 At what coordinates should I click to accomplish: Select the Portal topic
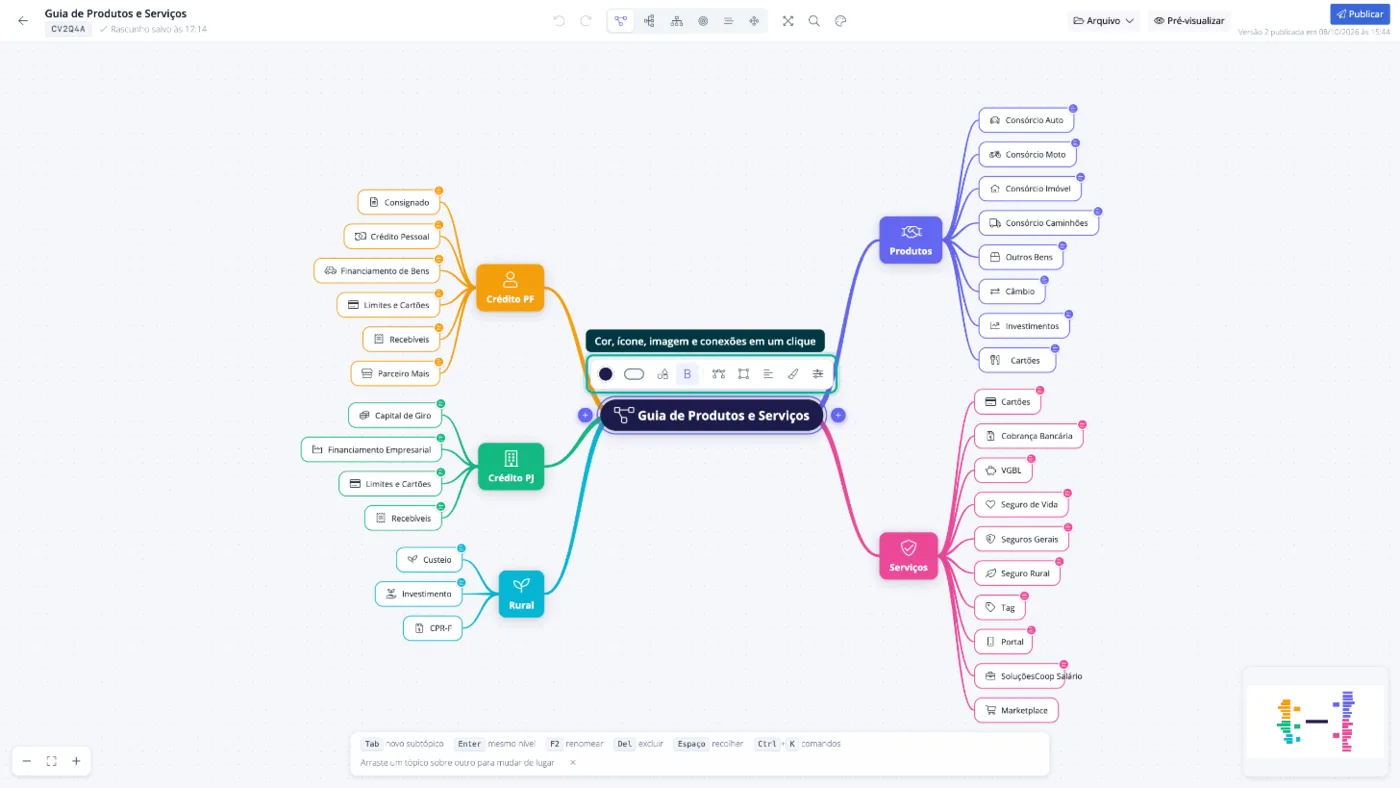pos(1004,641)
